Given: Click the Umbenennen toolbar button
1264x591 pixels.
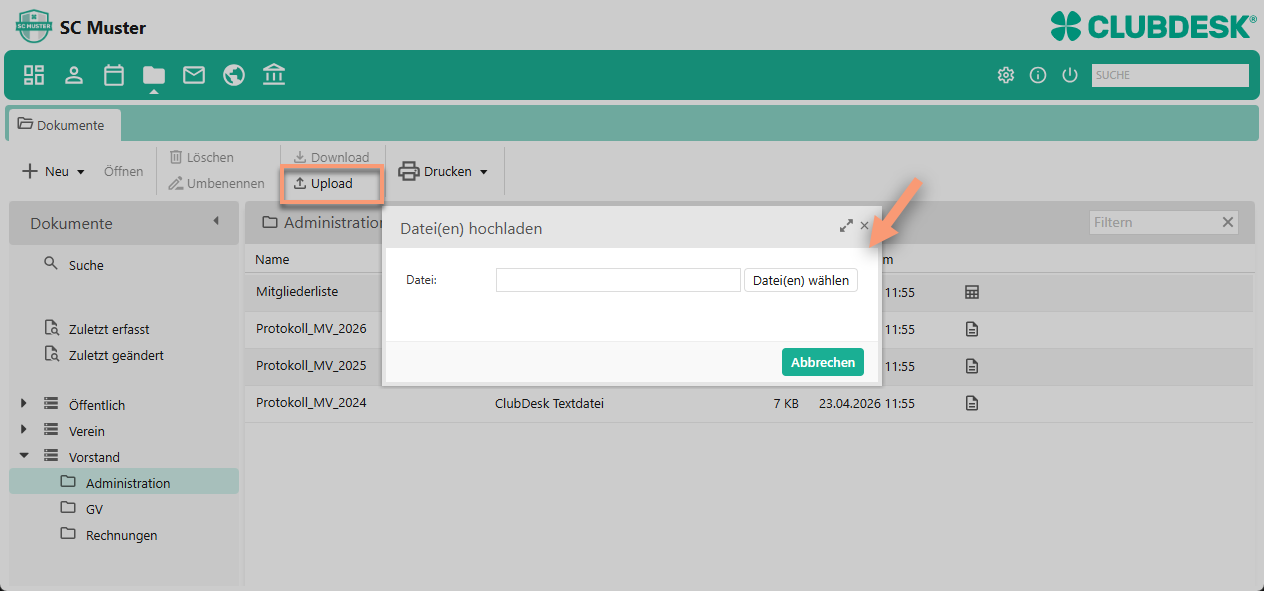Looking at the screenshot, I should point(216,183).
